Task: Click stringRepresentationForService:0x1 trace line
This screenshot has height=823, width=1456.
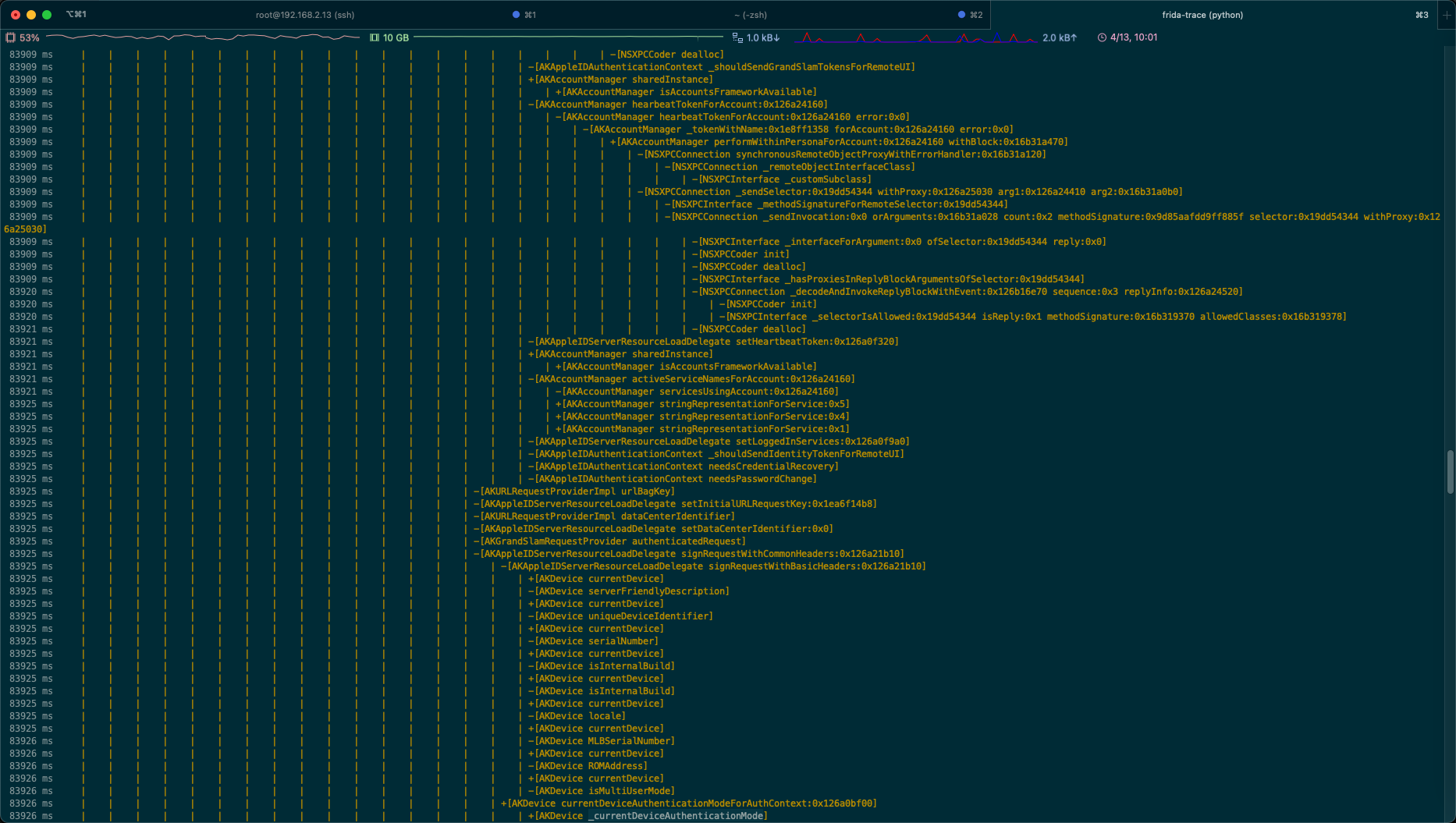Action: 702,429
